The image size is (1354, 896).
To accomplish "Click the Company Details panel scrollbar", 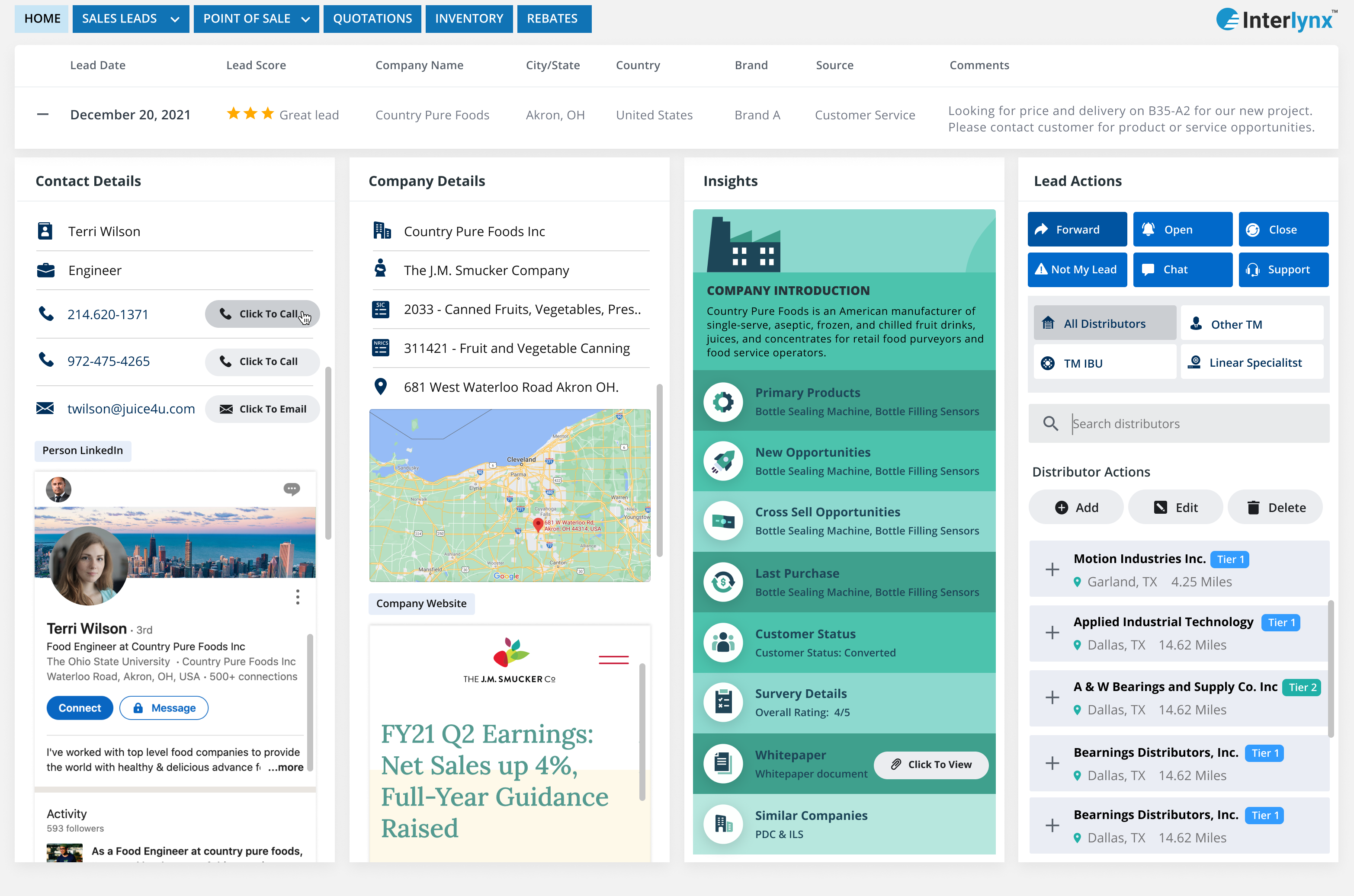I will tap(660, 470).
